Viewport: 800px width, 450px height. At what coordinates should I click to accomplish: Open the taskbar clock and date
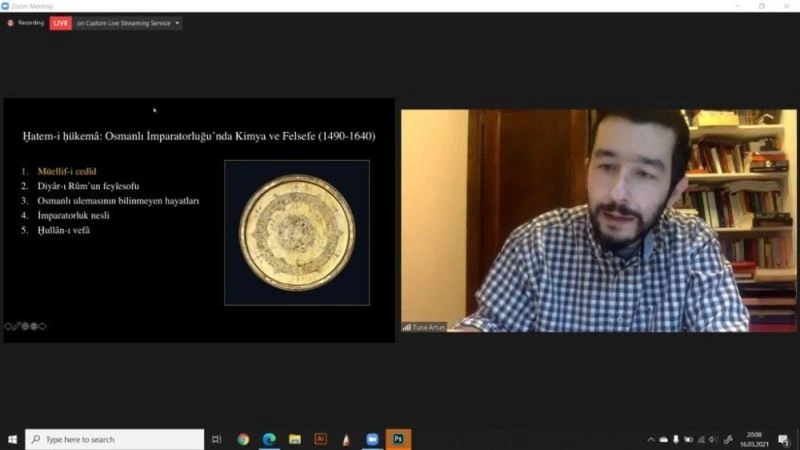coord(755,439)
